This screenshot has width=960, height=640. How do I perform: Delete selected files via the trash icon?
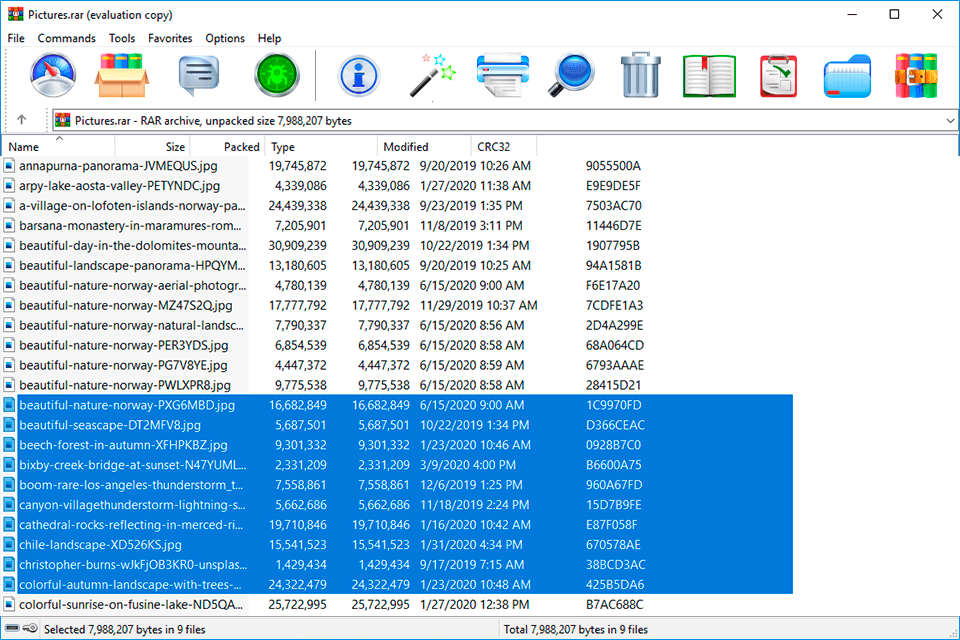(640, 75)
